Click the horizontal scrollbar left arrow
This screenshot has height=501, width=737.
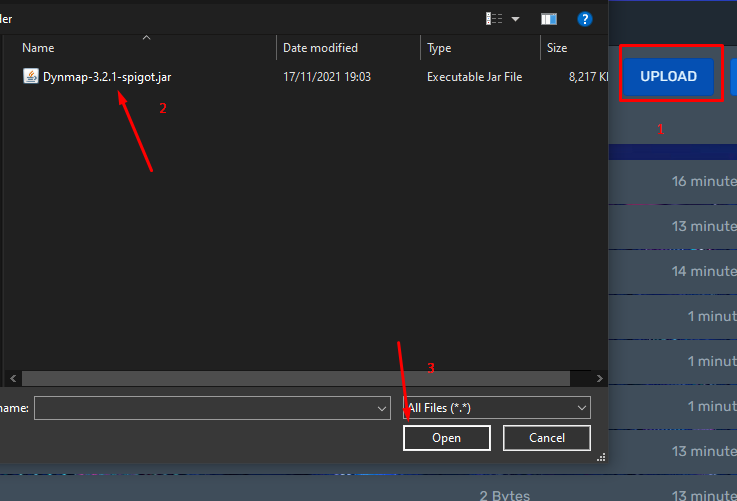coord(13,378)
